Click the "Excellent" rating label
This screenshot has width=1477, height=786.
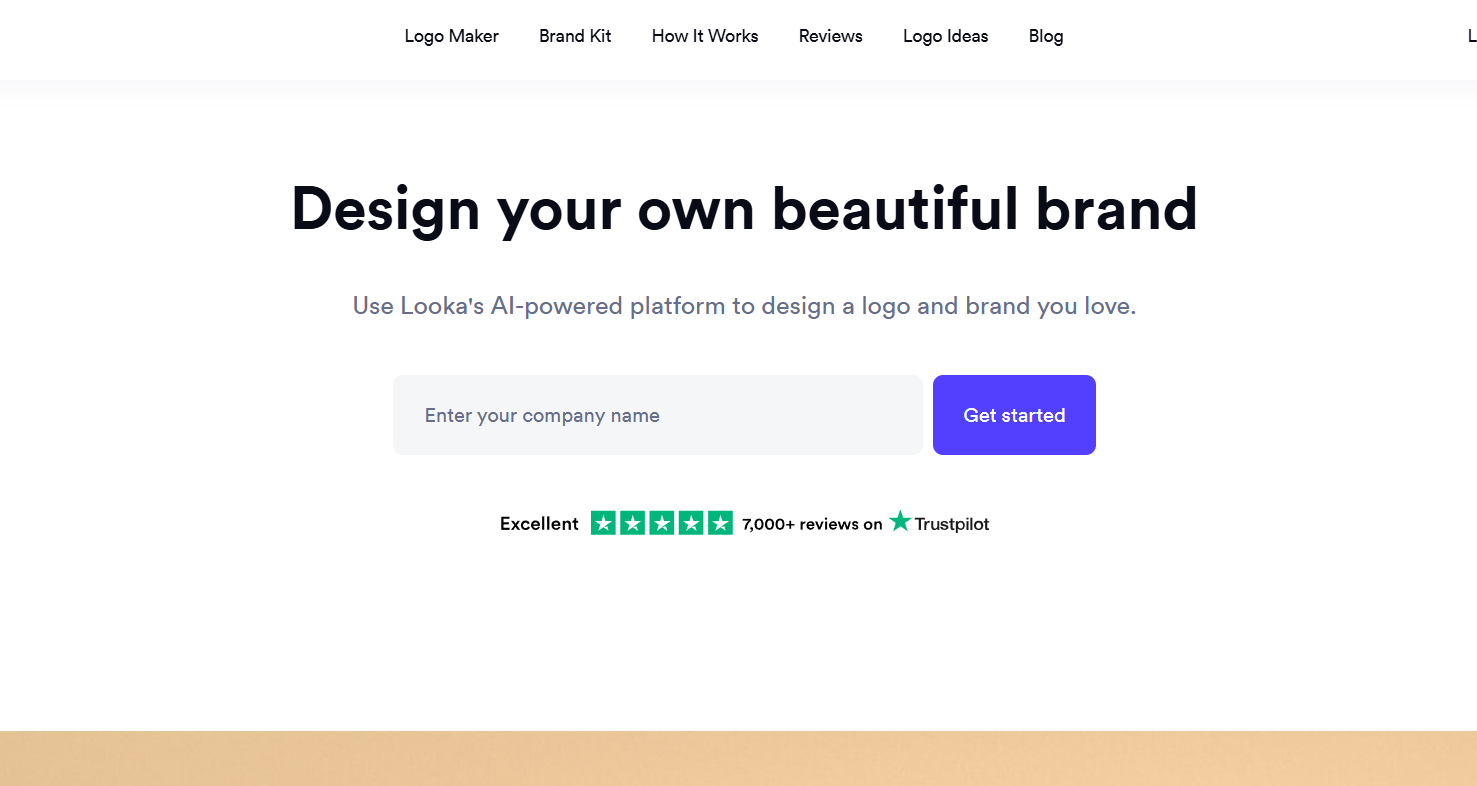(x=539, y=524)
